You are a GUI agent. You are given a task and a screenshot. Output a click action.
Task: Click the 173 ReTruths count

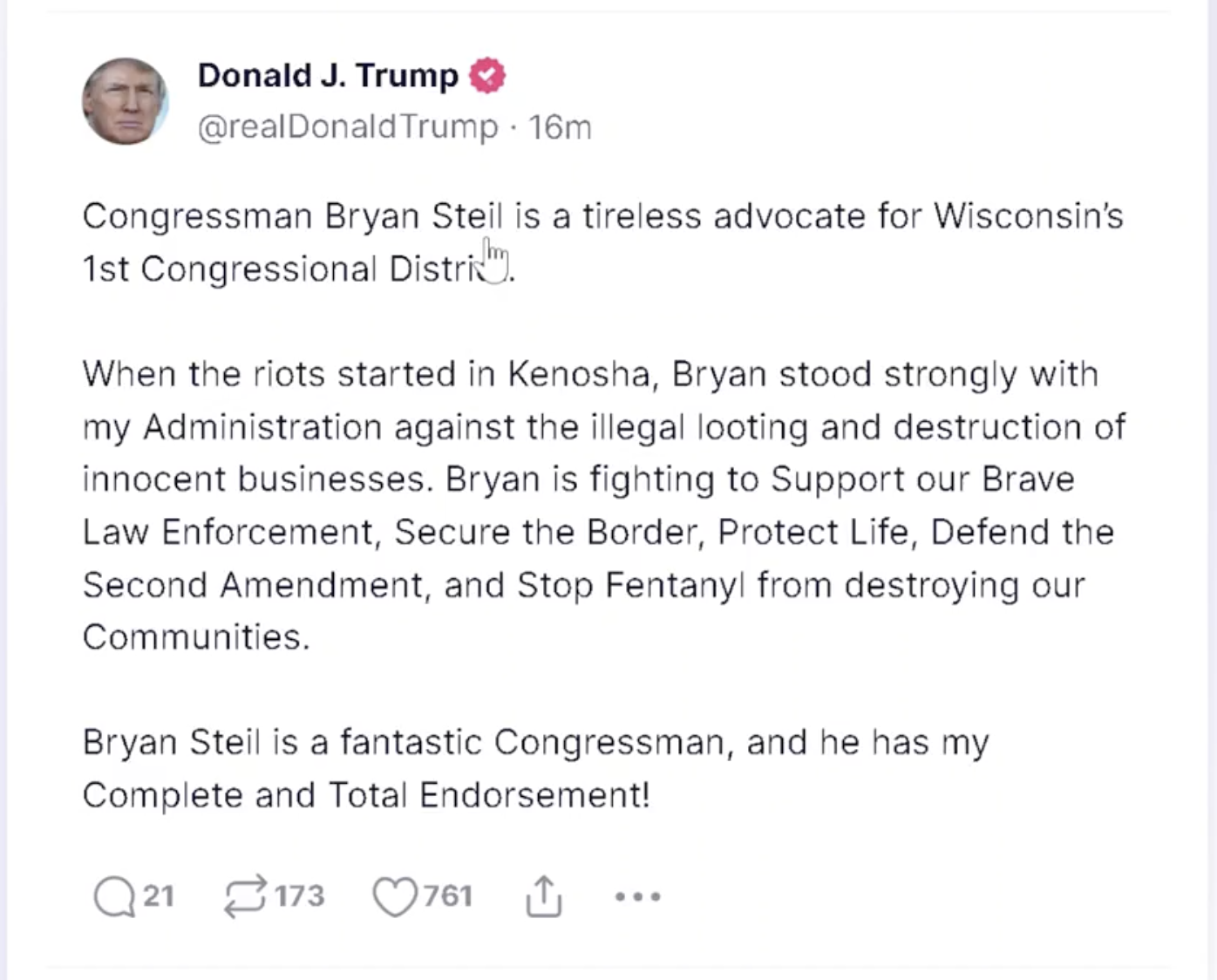tap(300, 896)
